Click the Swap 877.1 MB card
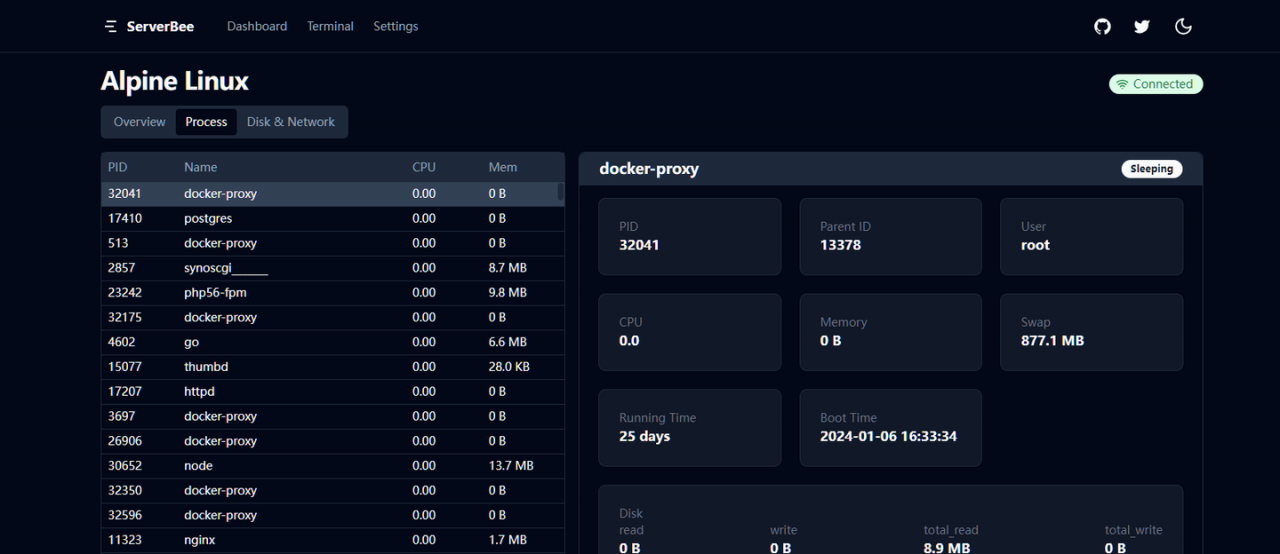The image size is (1280, 554). coord(1091,332)
